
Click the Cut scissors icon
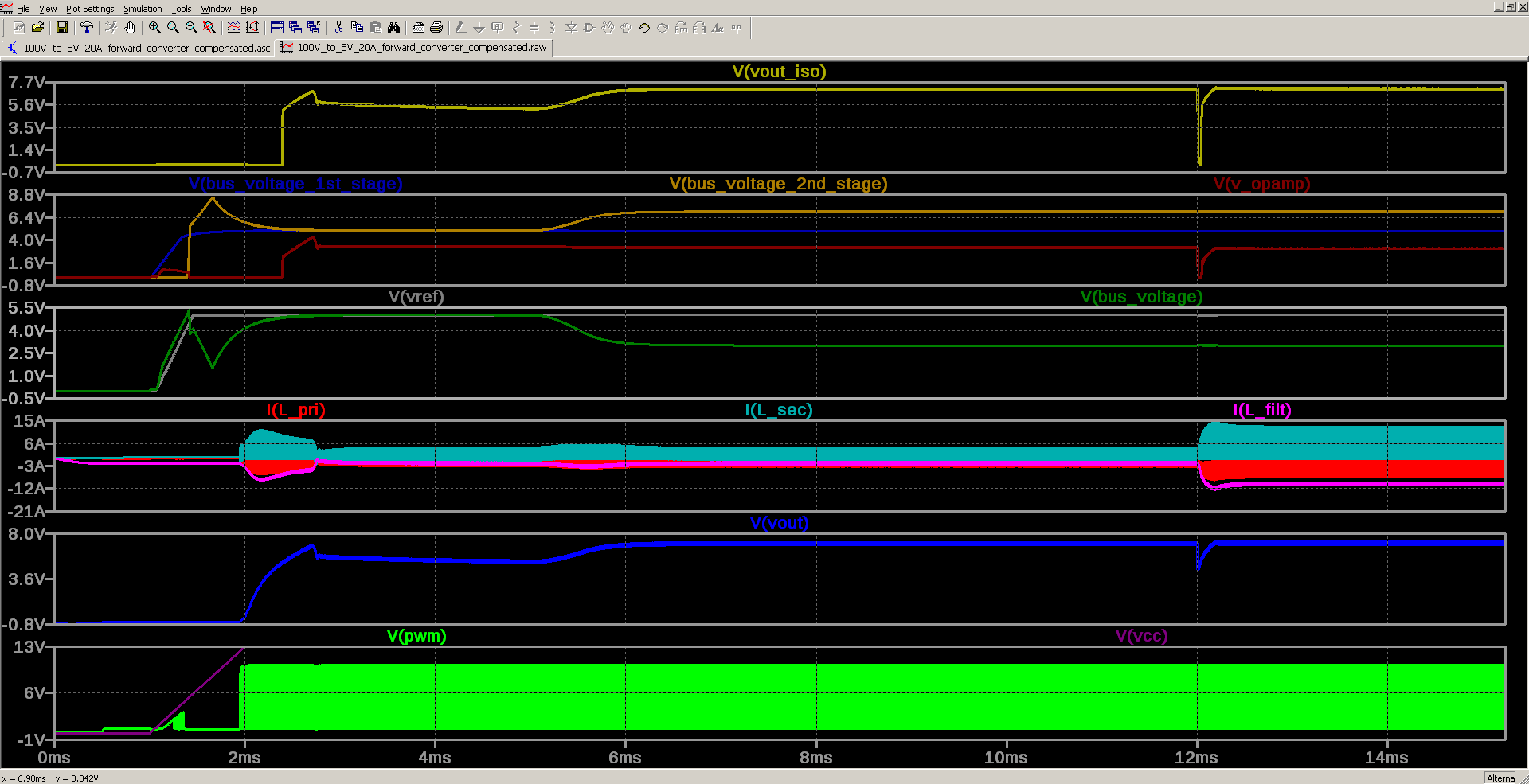(338, 28)
